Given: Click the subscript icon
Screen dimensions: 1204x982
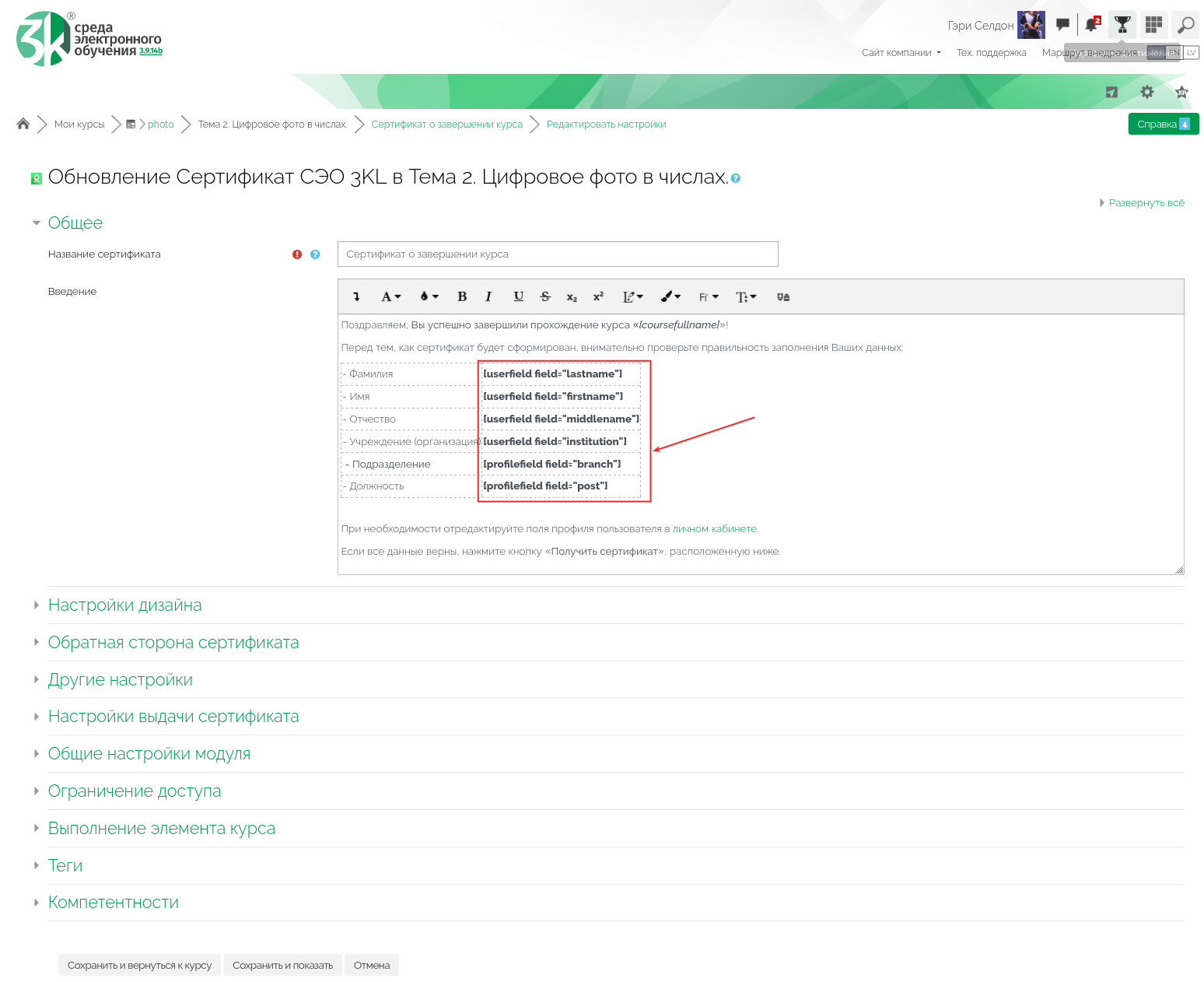Looking at the screenshot, I should 572,297.
